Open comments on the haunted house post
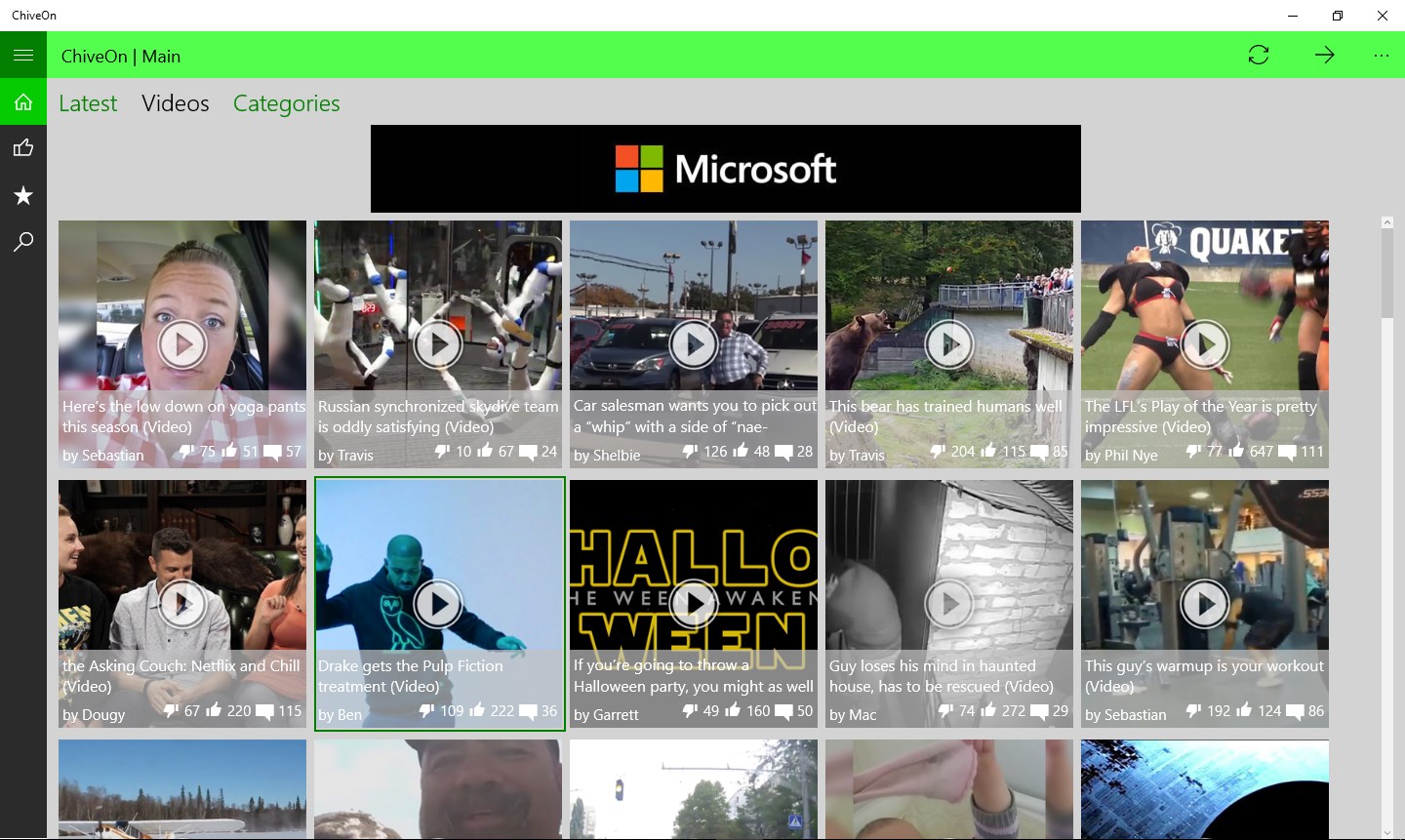Screen dimensions: 1405x840 click(1039, 711)
